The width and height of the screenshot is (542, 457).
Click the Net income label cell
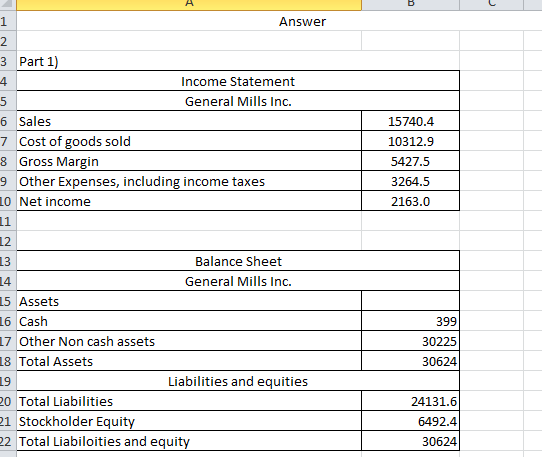pyautogui.click(x=189, y=201)
